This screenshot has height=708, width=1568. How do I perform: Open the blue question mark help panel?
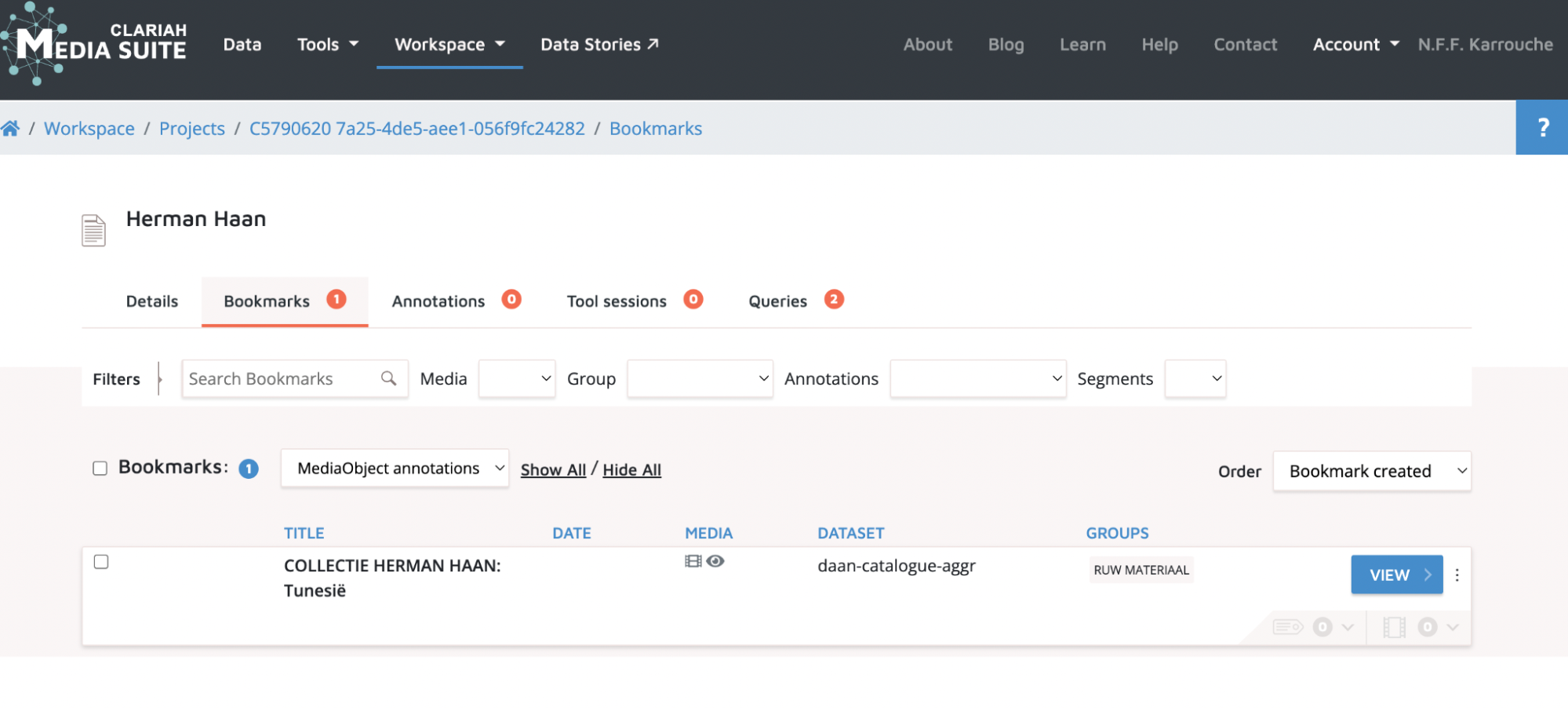(x=1541, y=127)
